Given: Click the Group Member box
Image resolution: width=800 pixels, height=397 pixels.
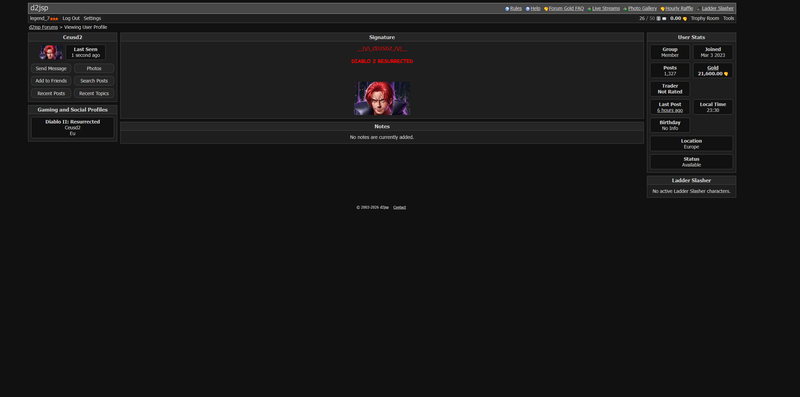Looking at the screenshot, I should point(670,52).
